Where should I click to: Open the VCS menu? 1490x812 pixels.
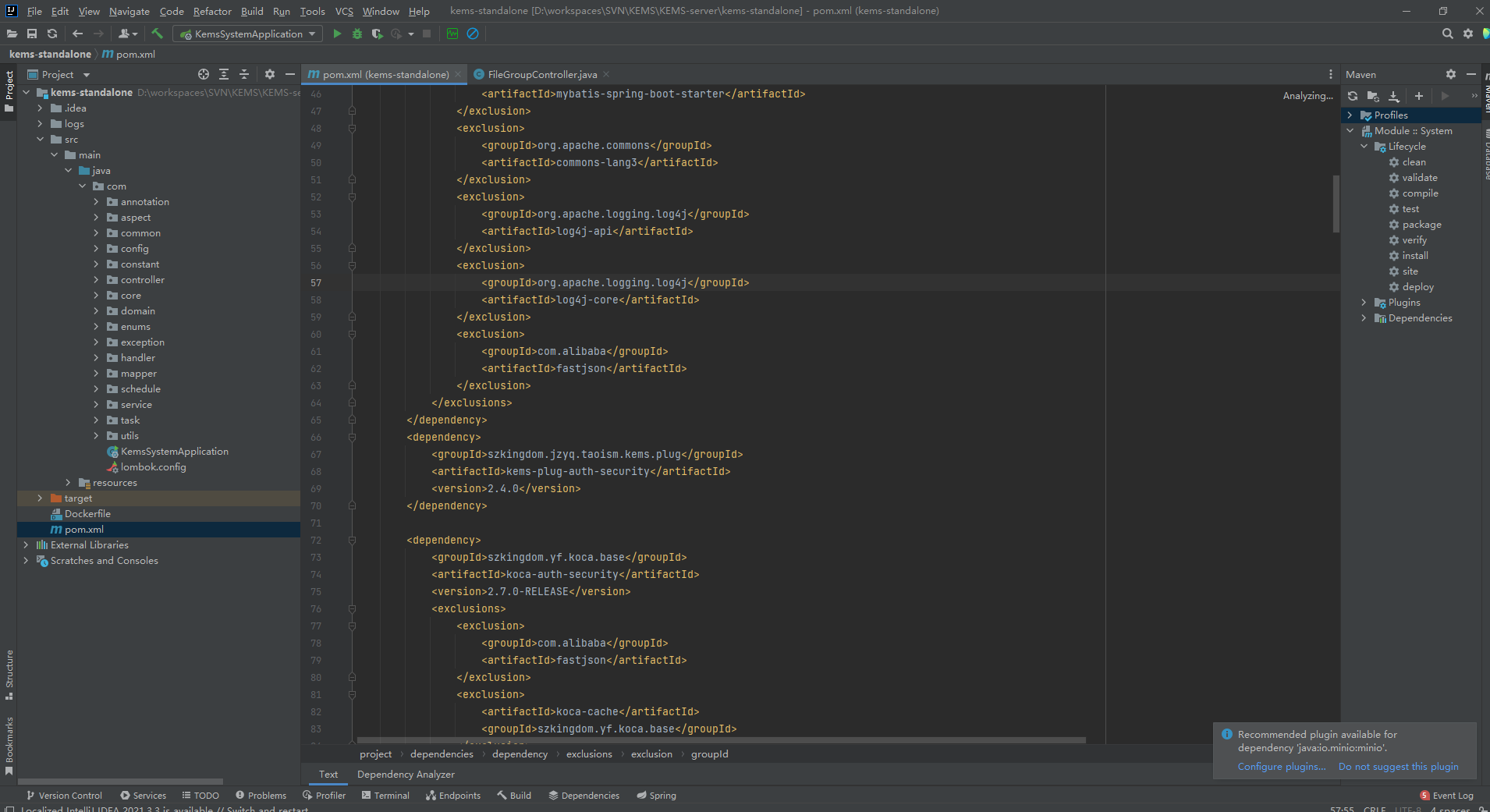tap(344, 11)
